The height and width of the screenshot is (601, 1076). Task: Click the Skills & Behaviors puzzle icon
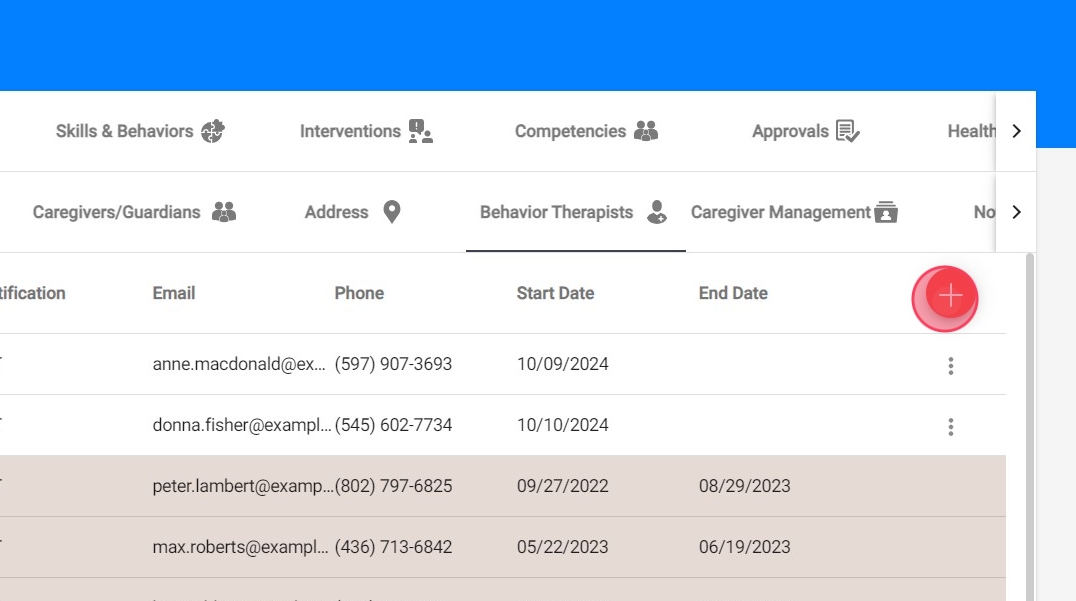coord(213,131)
